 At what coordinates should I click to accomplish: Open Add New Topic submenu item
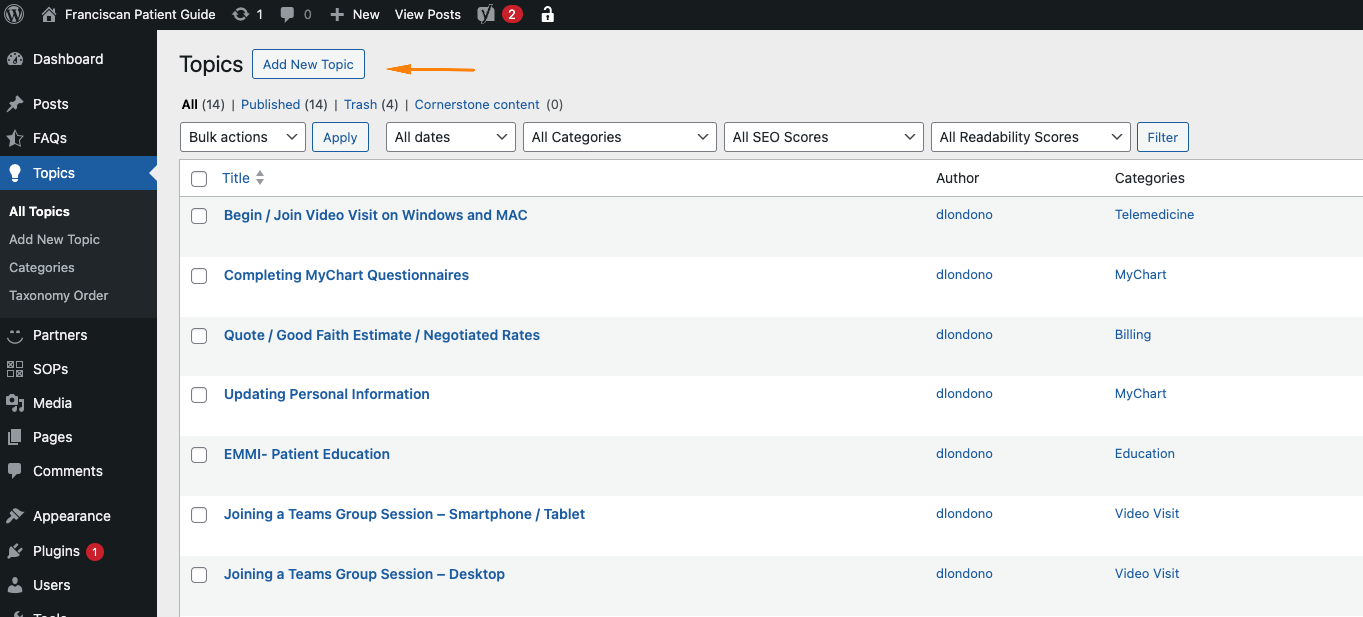click(x=54, y=240)
